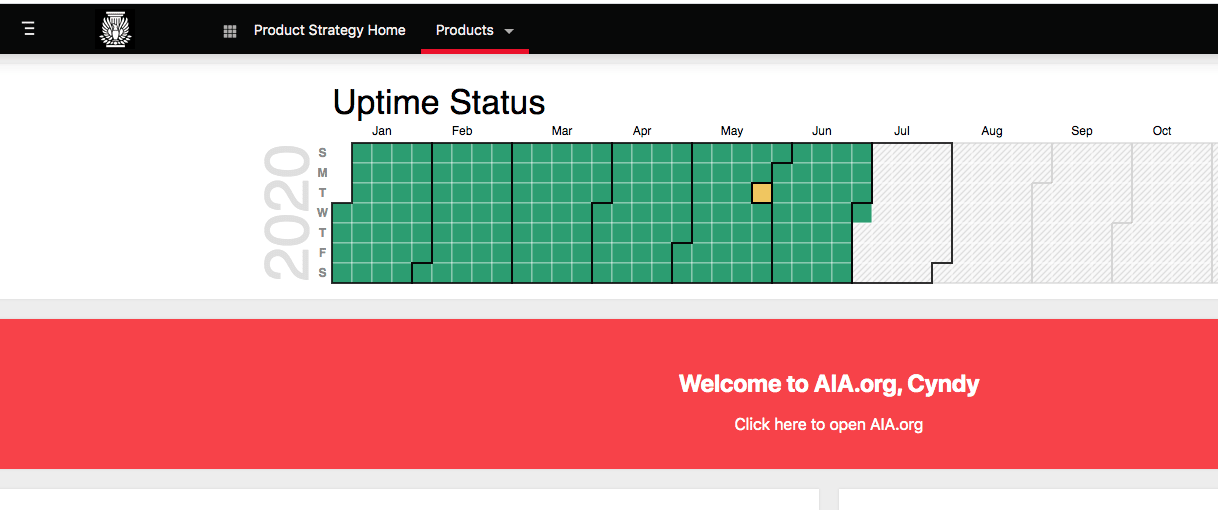
Task: Click the Welcome to AIA.org, Cyndy heading
Action: tap(829, 384)
